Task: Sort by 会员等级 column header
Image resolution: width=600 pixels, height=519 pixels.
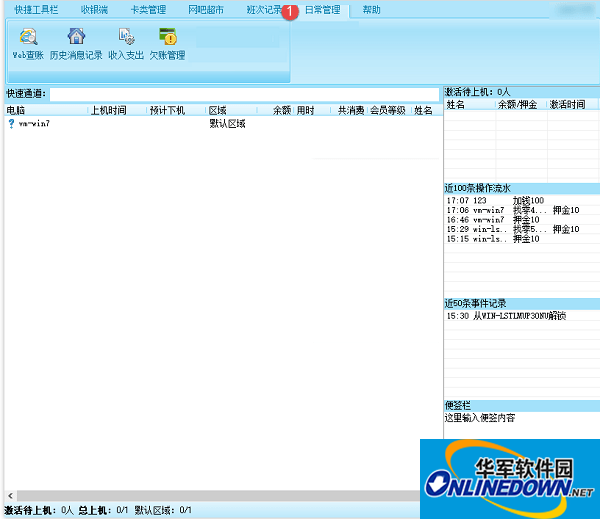Action: 390,110
